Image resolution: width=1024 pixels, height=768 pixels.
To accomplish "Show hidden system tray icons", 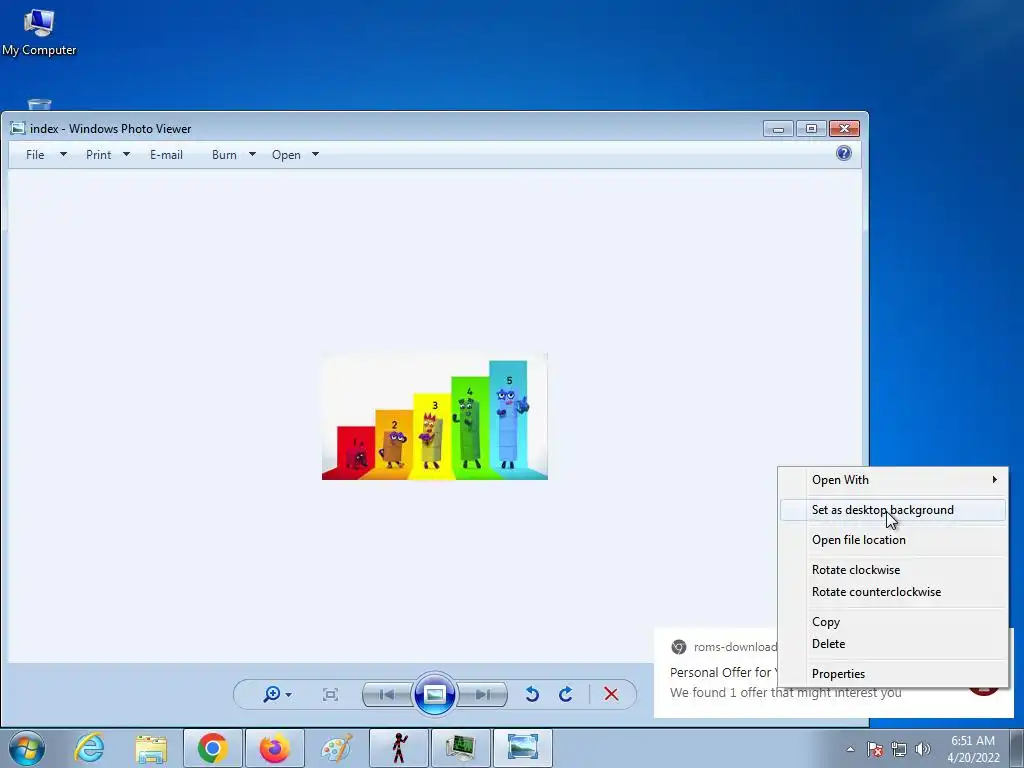I will click(x=850, y=749).
